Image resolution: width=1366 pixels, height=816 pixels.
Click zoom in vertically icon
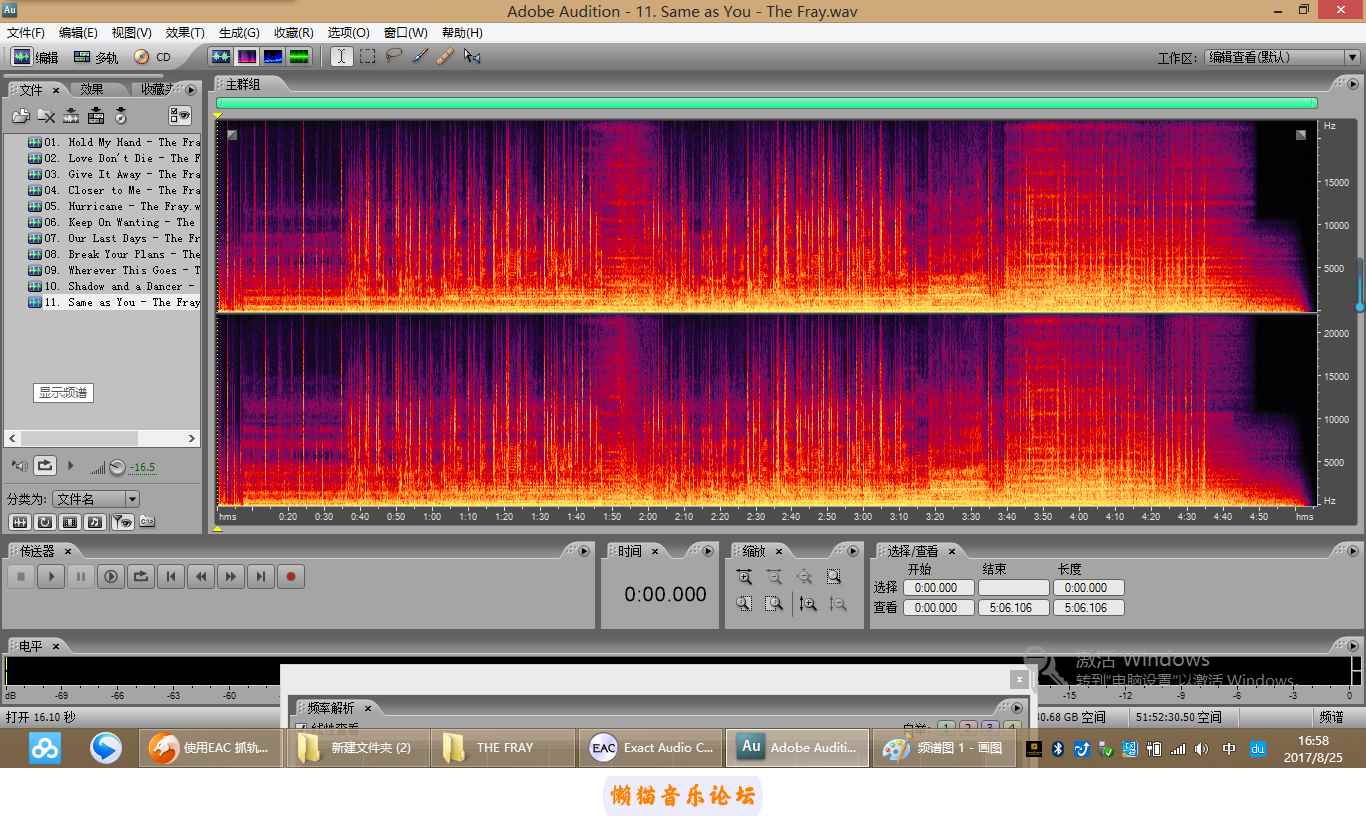click(808, 604)
